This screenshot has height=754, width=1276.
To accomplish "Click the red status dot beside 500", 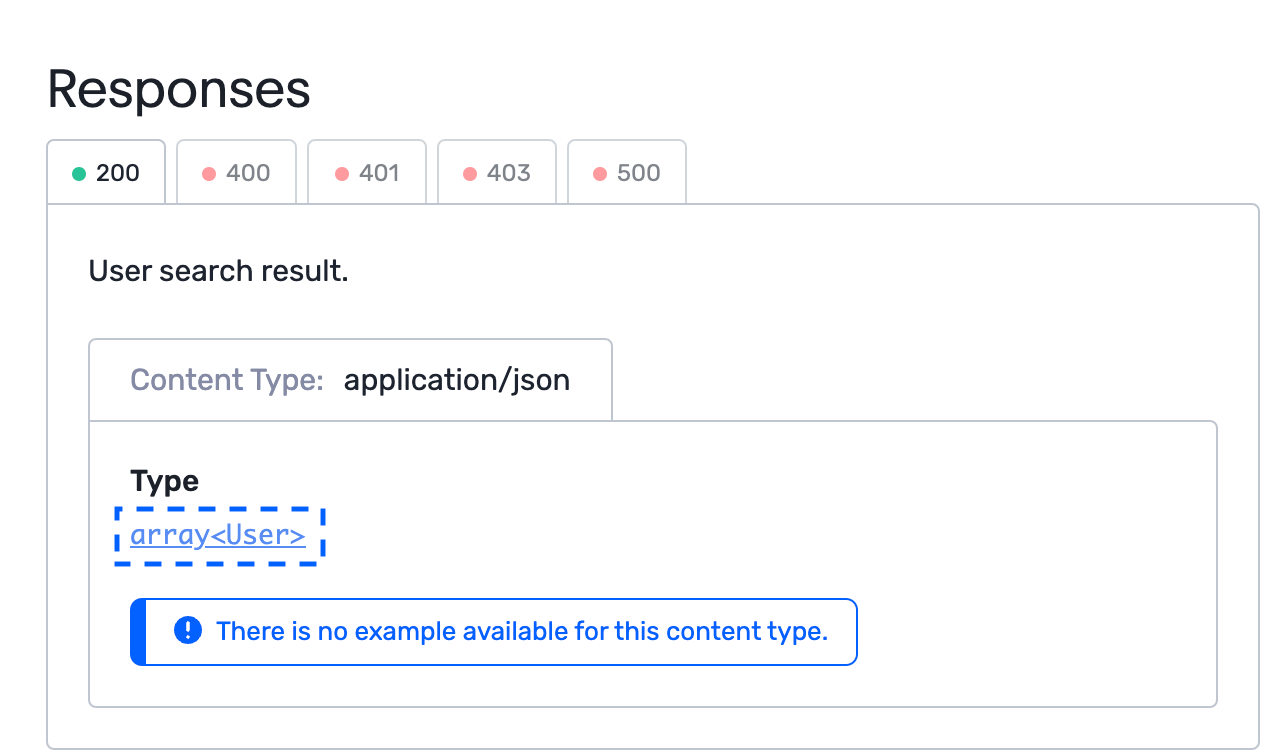I will [x=600, y=174].
